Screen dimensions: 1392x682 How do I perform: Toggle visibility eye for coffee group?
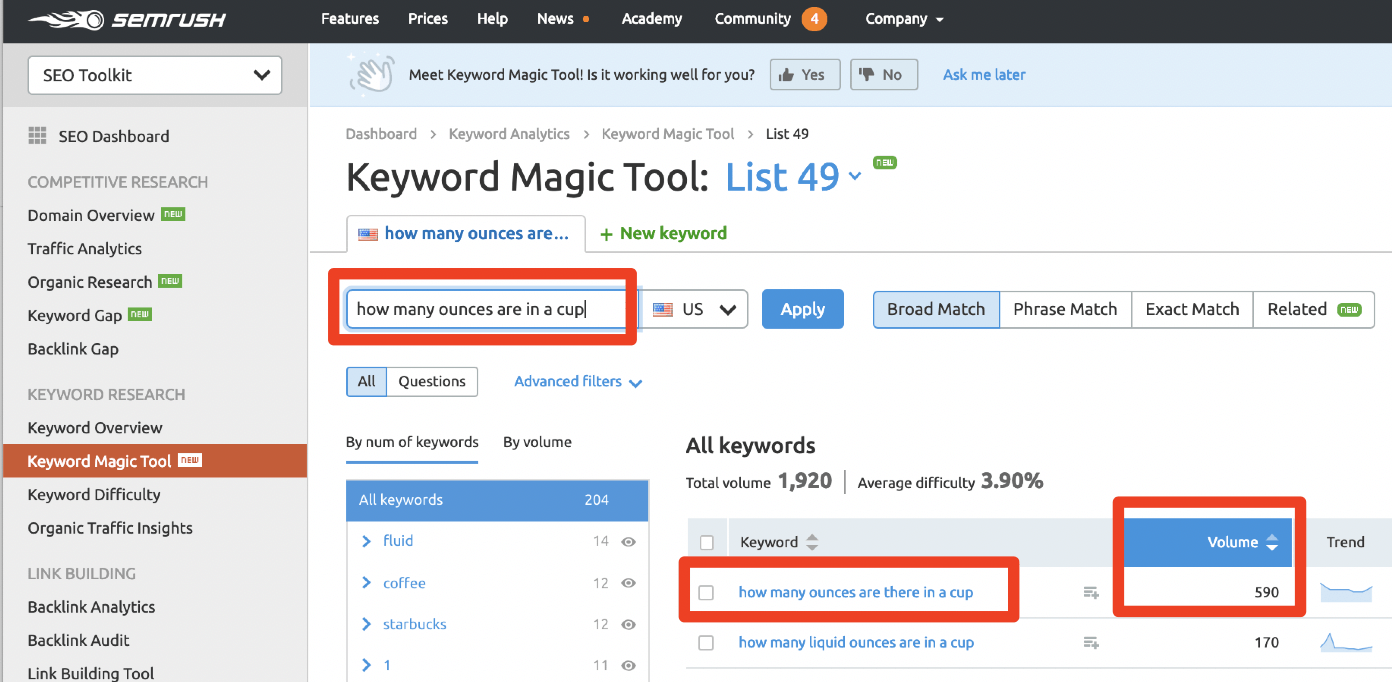coord(628,584)
